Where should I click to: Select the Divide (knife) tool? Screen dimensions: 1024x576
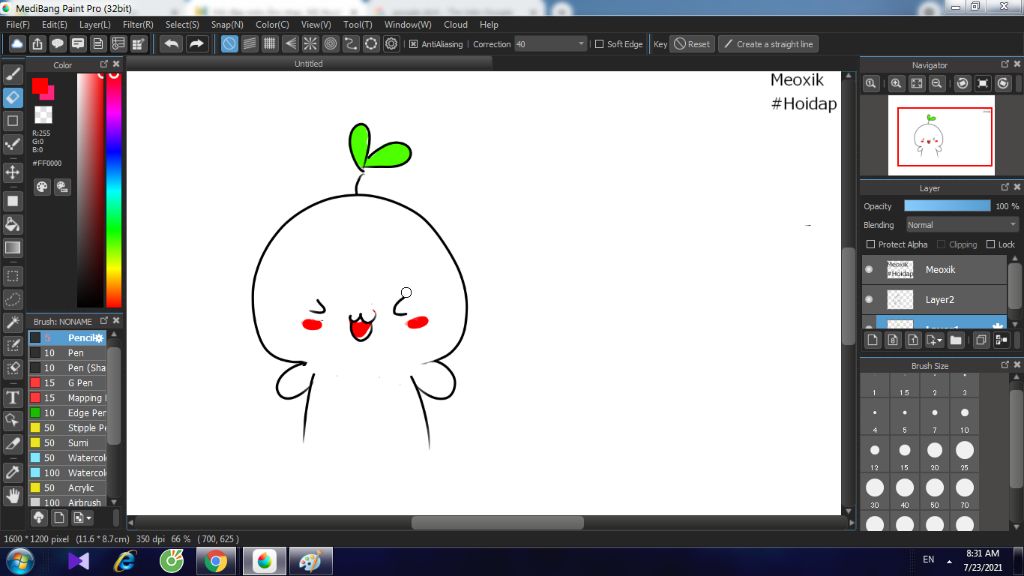12,443
